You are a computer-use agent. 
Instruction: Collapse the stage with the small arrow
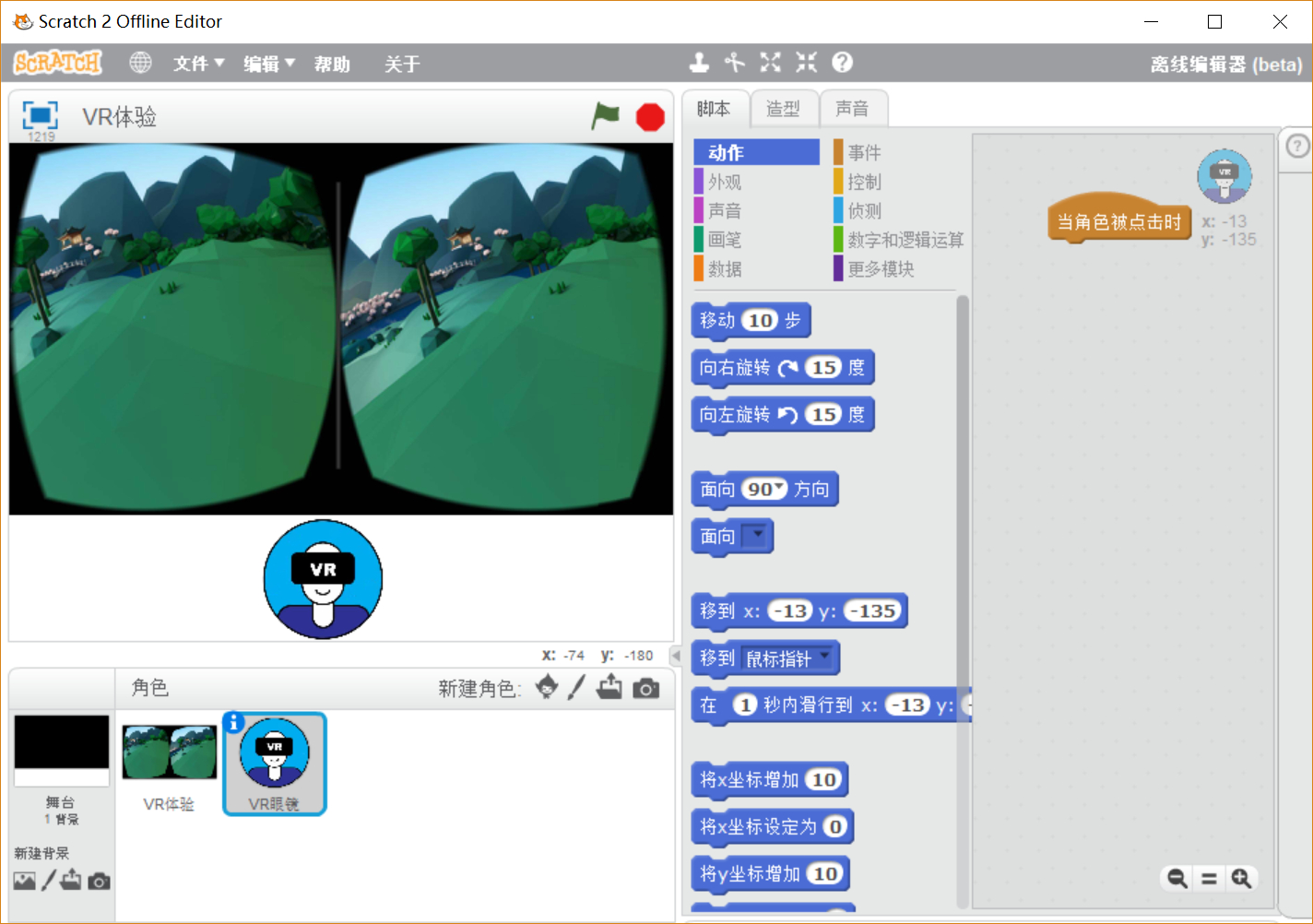(675, 656)
